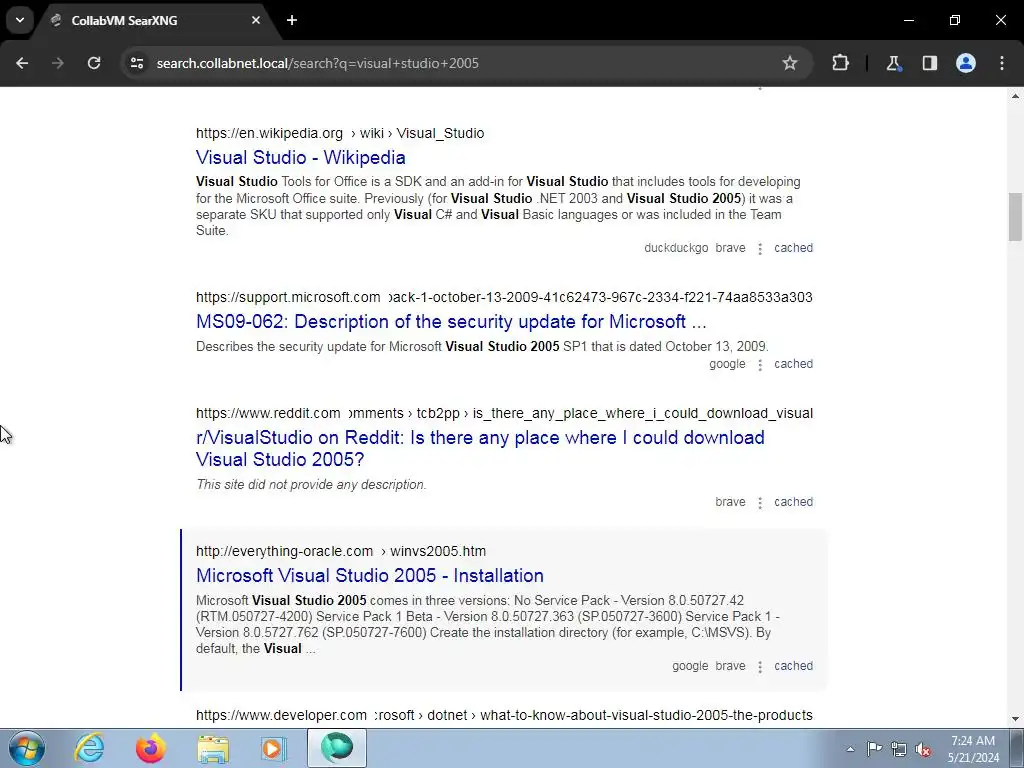Open Visual Studio - Wikipedia result
This screenshot has height=768, width=1024.
(x=300, y=157)
